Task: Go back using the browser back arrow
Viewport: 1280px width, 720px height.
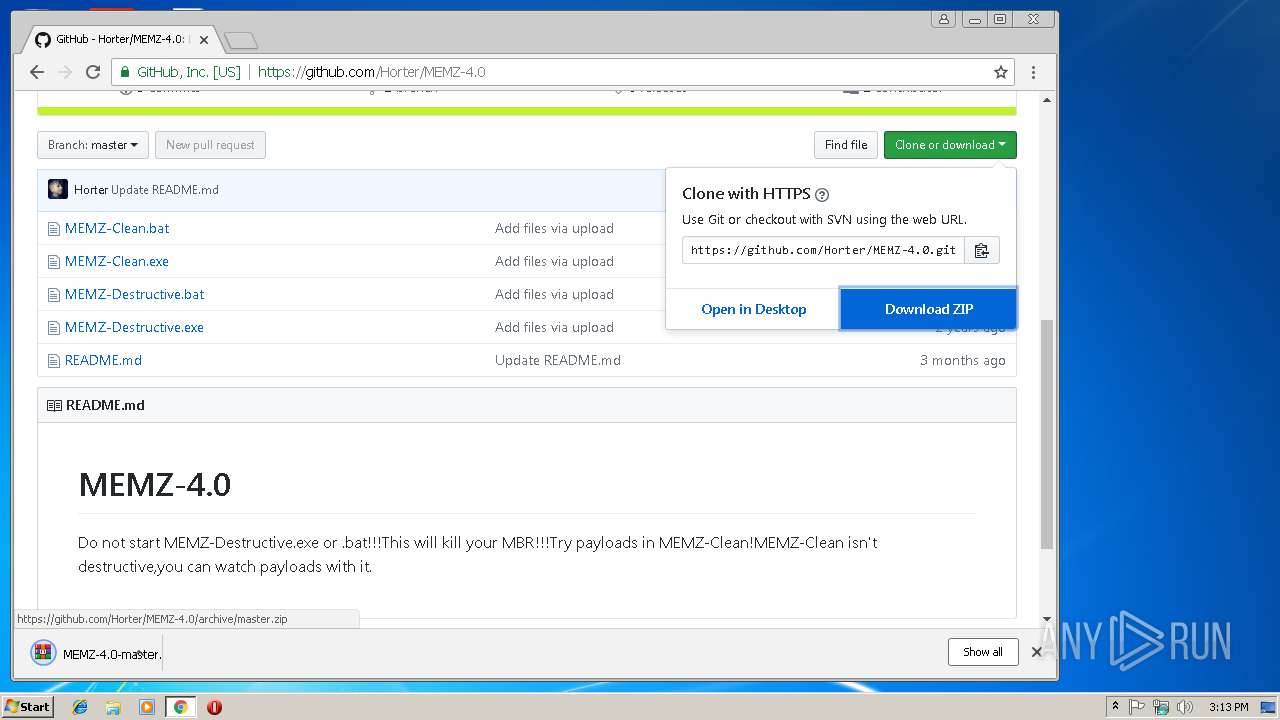Action: (37, 72)
